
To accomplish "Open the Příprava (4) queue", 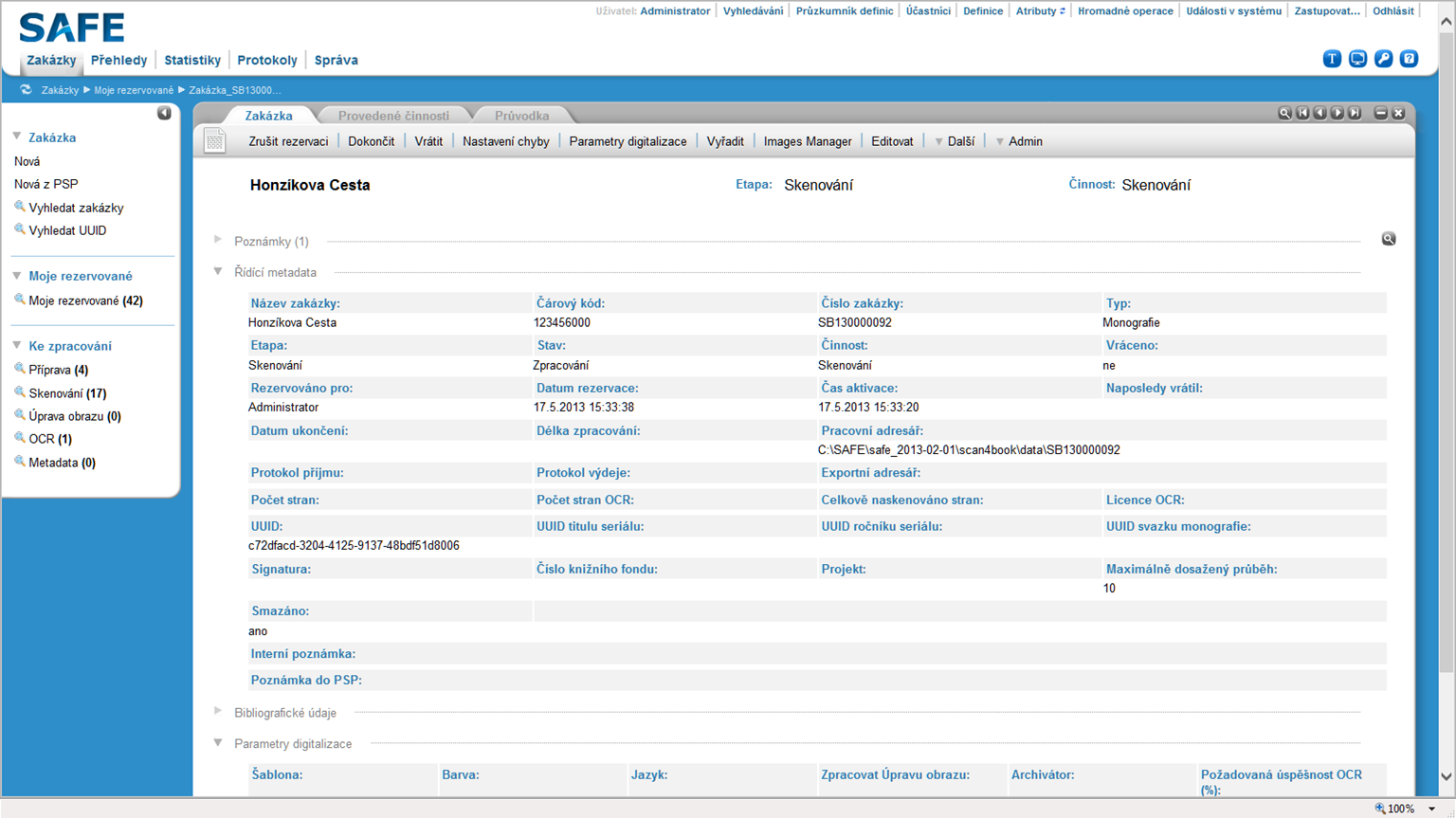I will [x=59, y=370].
